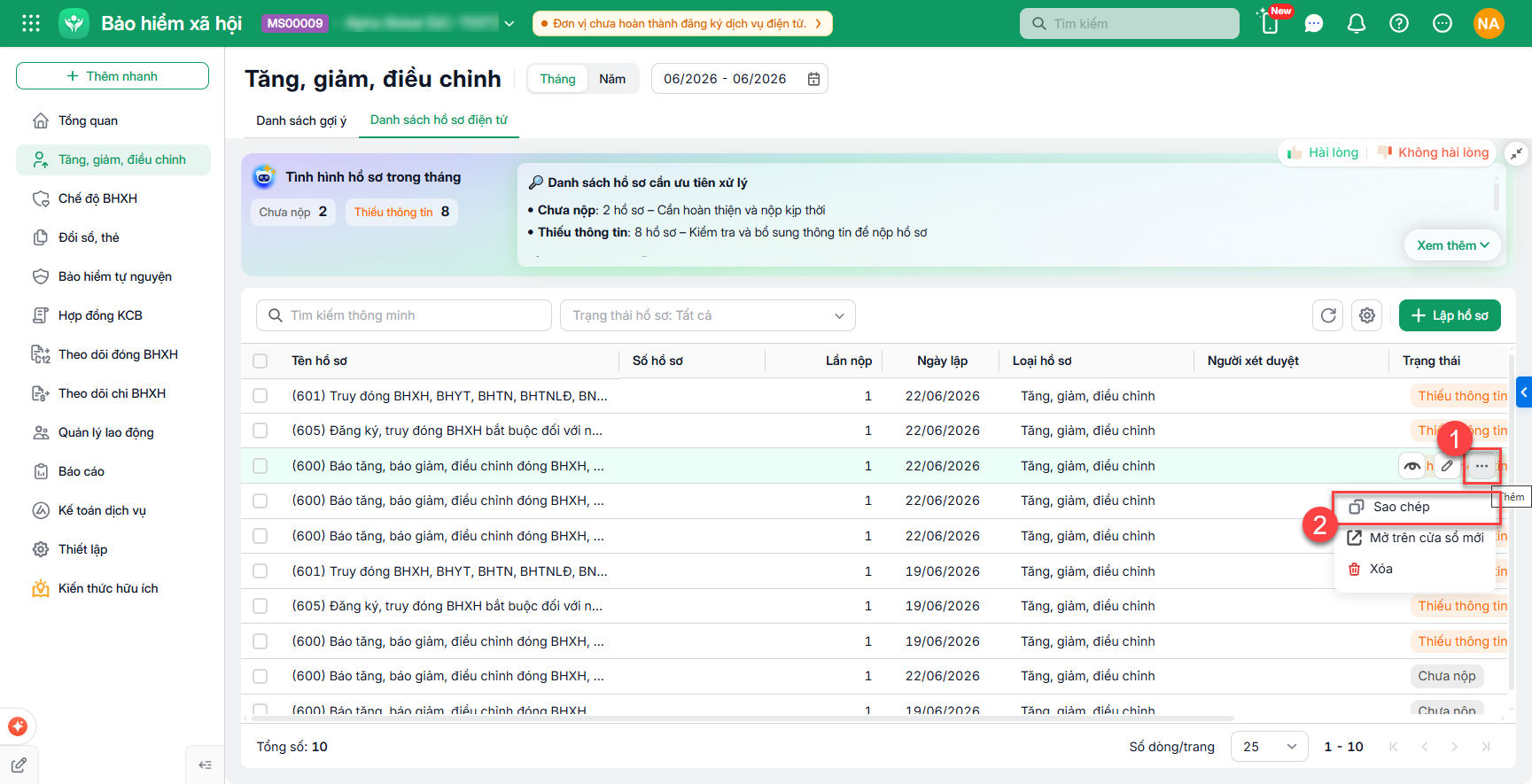
Task: Click the three-dot more icon on highlighted row
Action: click(x=1481, y=466)
